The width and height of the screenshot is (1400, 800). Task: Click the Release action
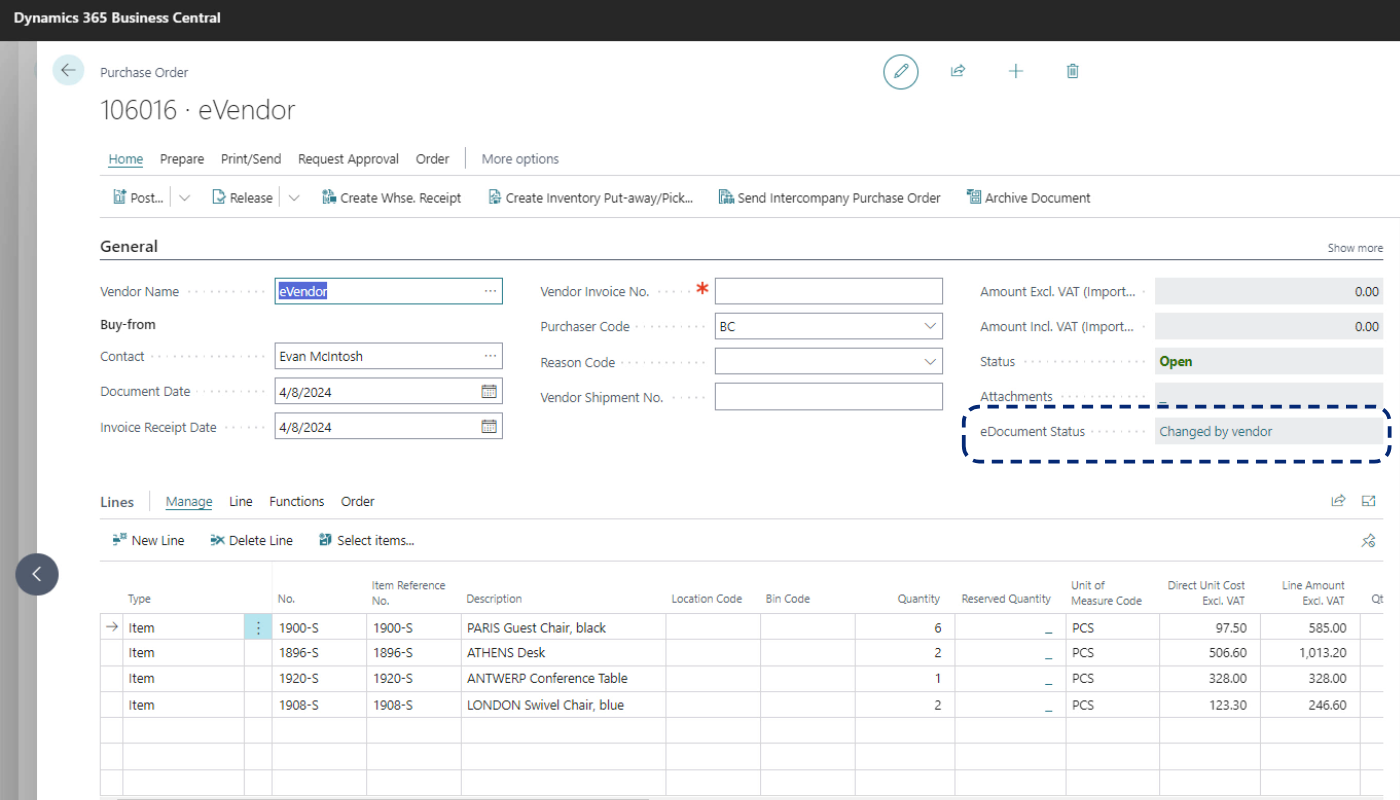(x=243, y=198)
